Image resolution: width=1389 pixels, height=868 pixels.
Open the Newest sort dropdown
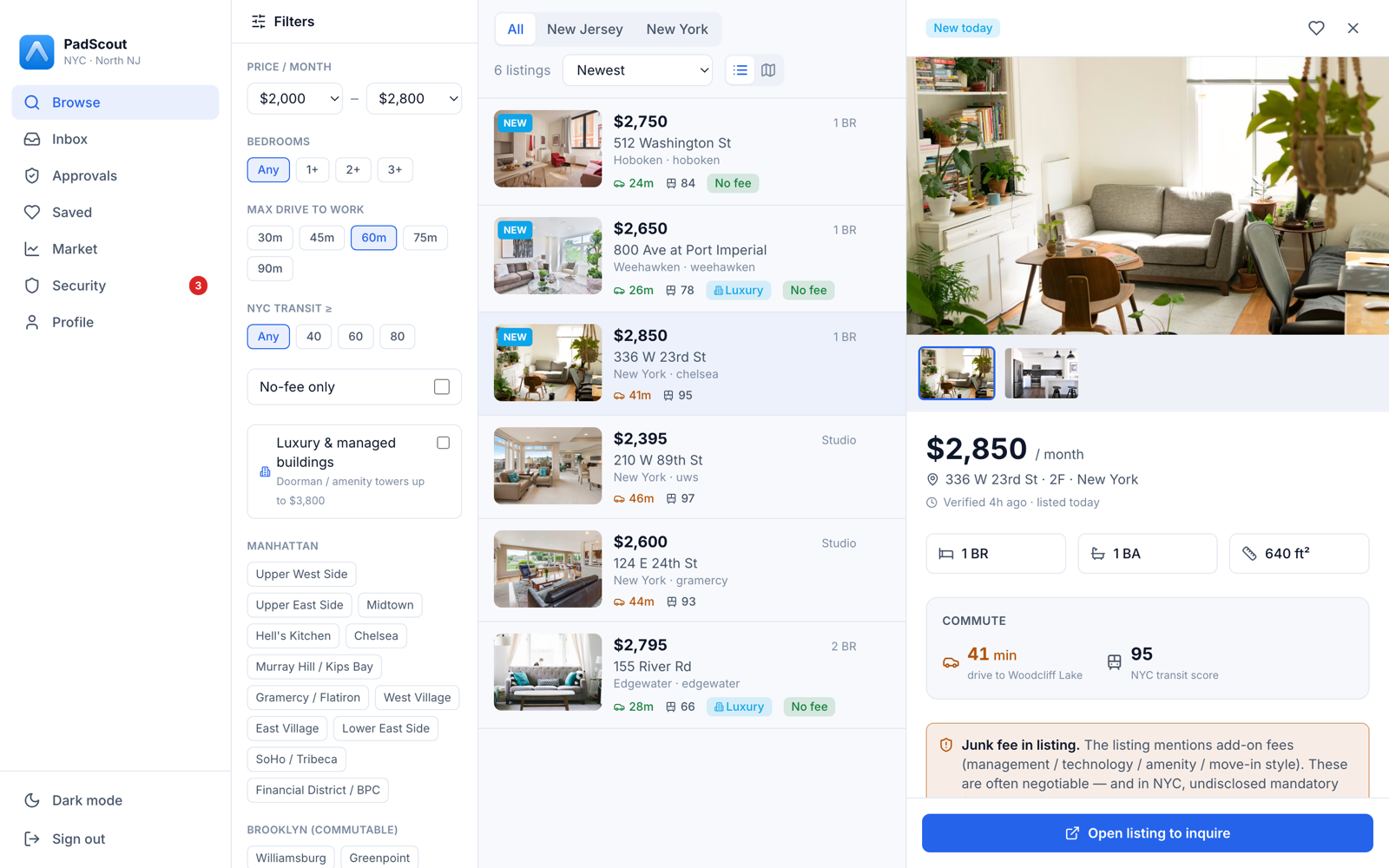pos(638,70)
